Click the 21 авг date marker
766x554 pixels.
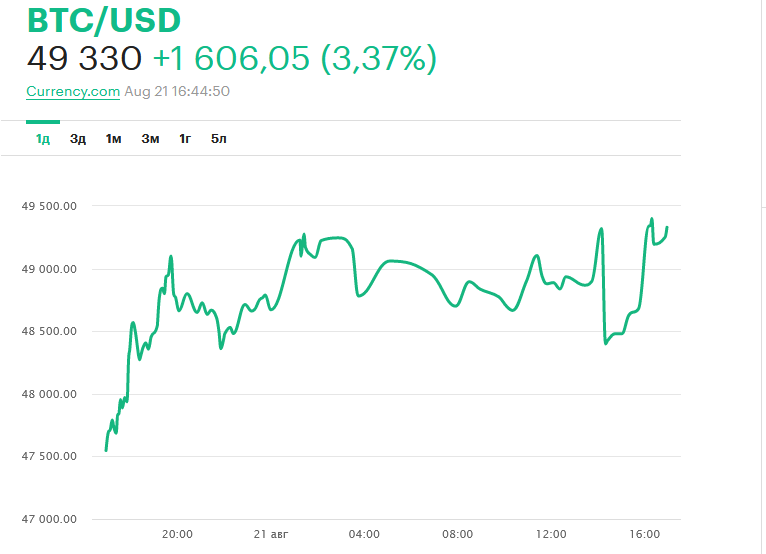pos(270,534)
